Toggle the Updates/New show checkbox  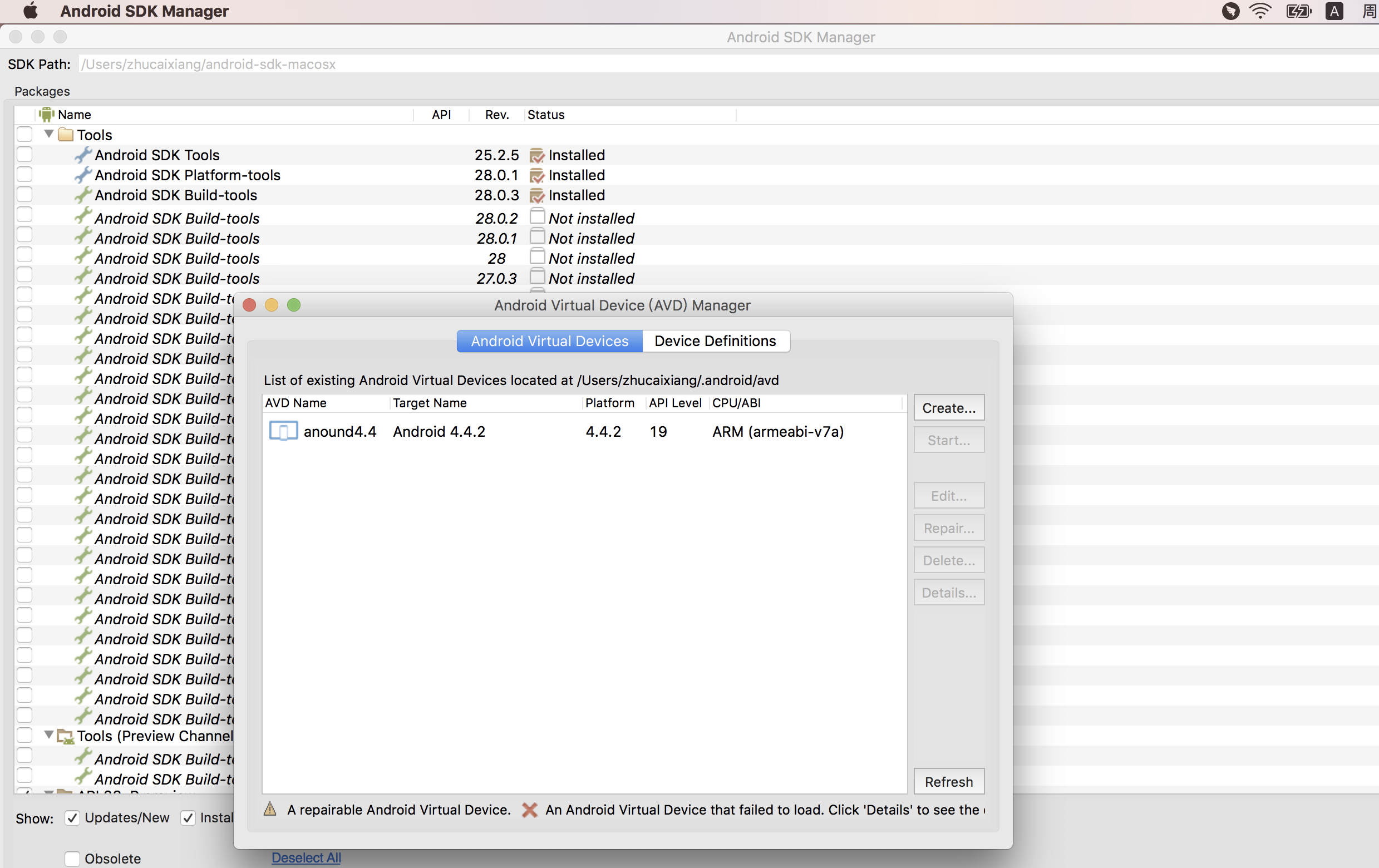[72, 818]
